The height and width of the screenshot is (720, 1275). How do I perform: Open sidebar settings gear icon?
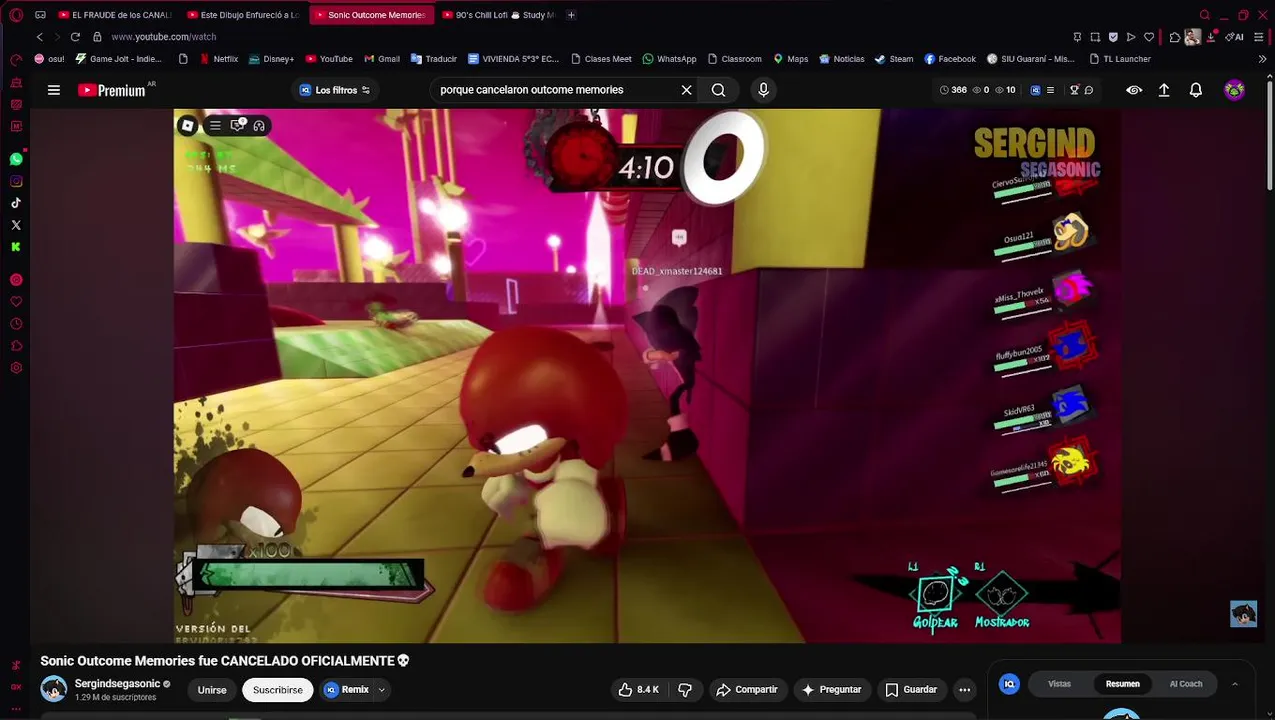coord(16,368)
